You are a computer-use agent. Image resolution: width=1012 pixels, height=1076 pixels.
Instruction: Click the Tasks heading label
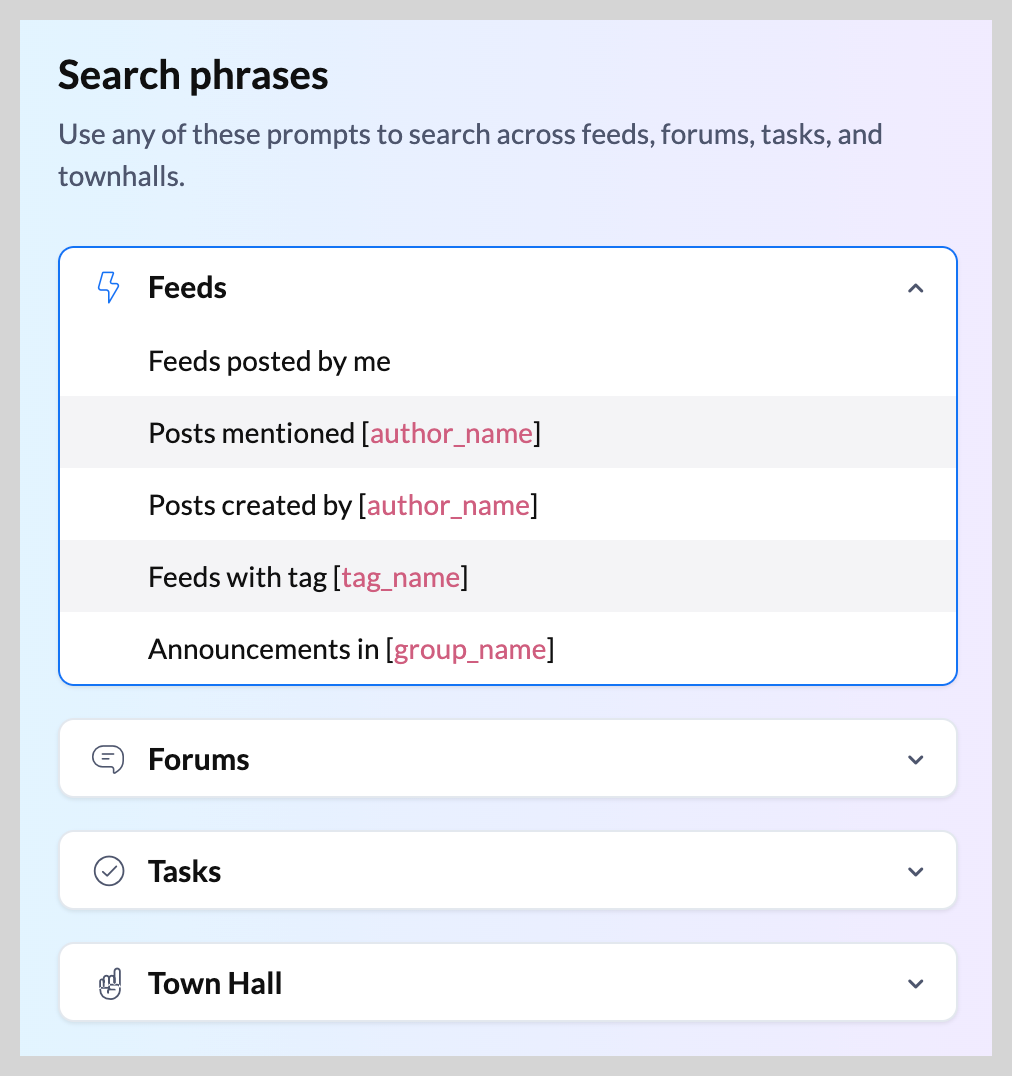click(x=185, y=872)
